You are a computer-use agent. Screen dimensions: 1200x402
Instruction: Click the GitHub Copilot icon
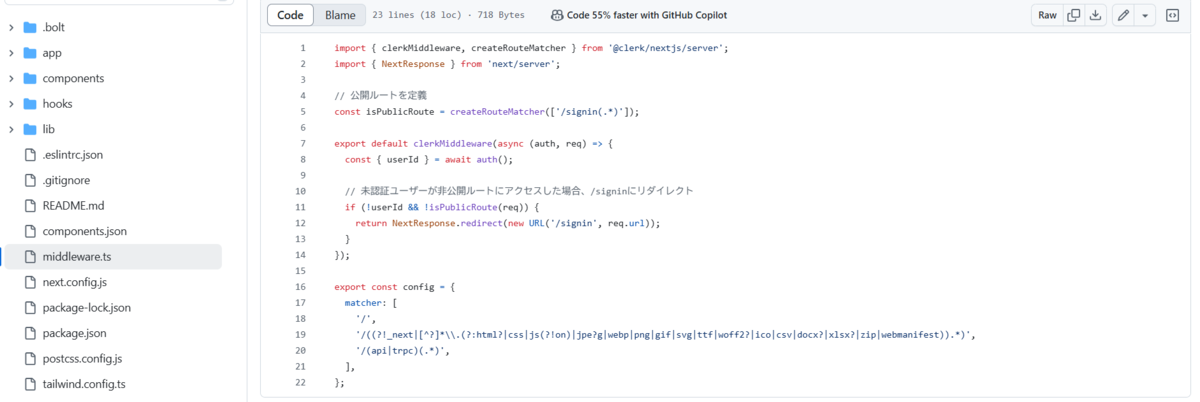click(556, 15)
